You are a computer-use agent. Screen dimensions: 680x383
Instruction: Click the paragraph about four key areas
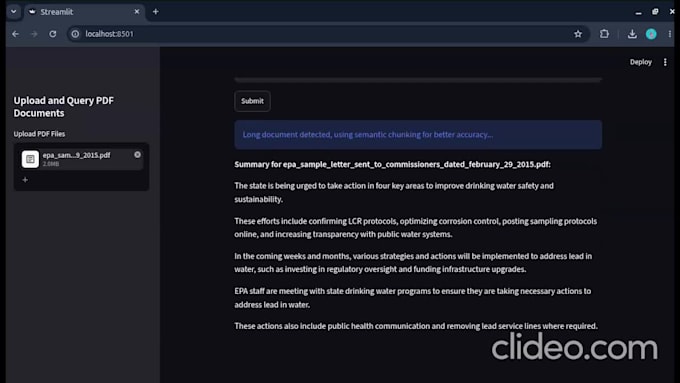394,192
